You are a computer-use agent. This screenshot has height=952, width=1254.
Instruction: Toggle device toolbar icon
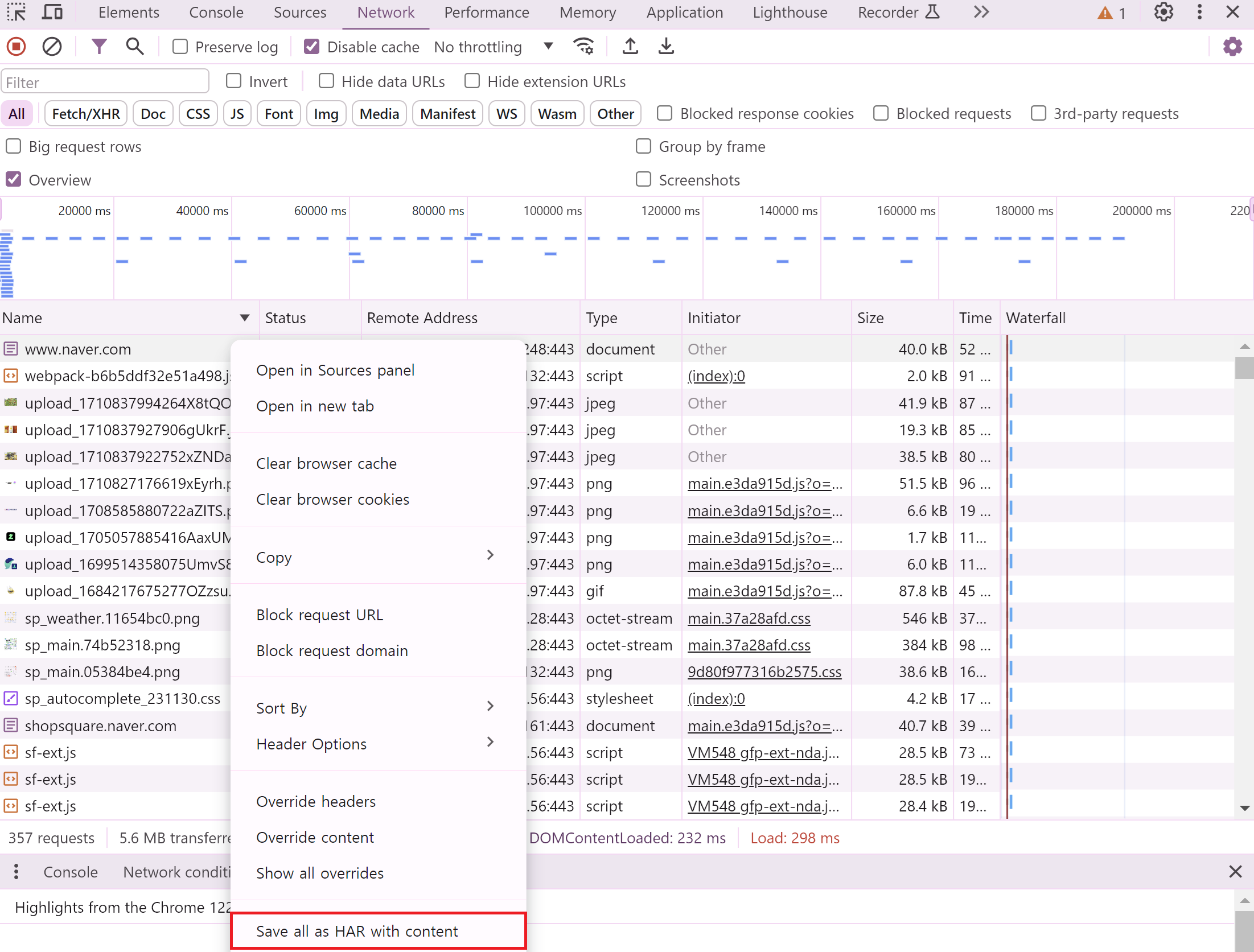pyautogui.click(x=52, y=12)
